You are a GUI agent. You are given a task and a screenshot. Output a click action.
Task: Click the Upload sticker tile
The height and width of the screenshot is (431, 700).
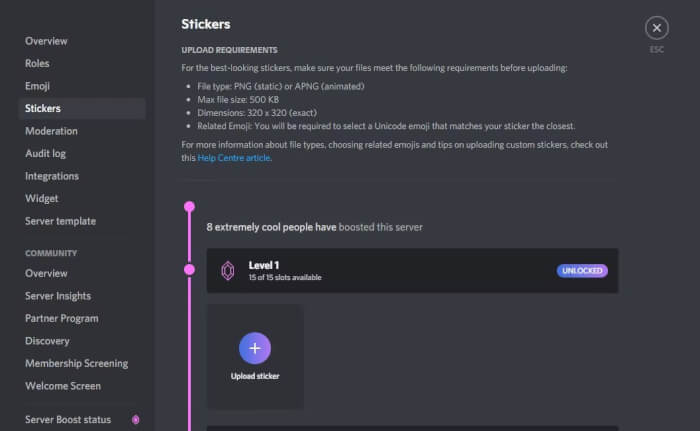point(255,357)
